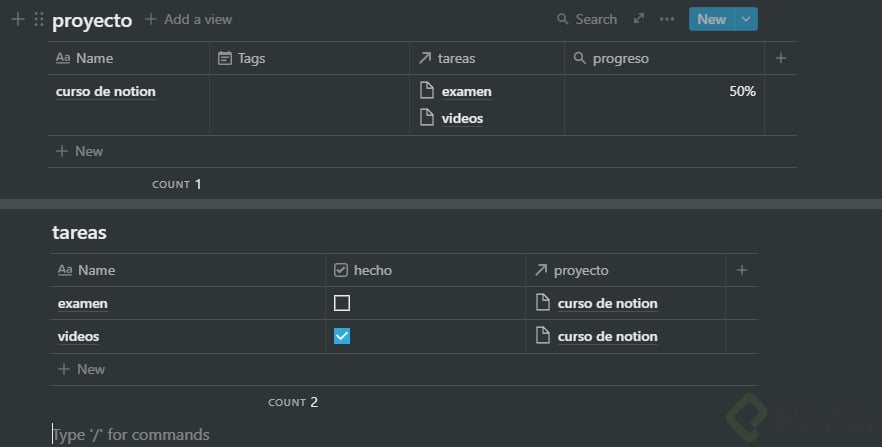This screenshot has height=447, width=882.
Task: Click the Type '/' for commands field
Action: (131, 434)
